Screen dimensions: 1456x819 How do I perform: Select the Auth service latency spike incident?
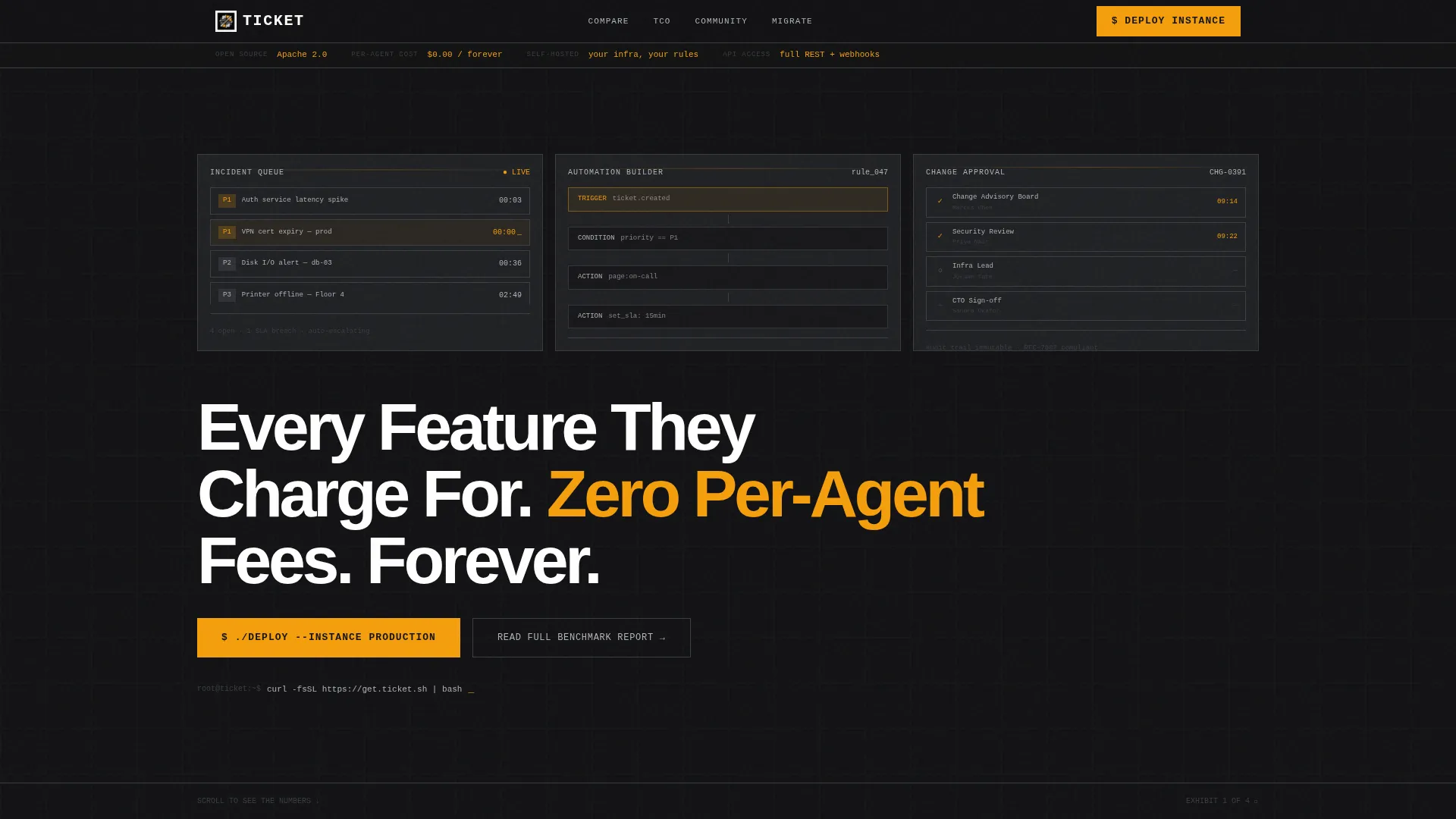coord(370,201)
